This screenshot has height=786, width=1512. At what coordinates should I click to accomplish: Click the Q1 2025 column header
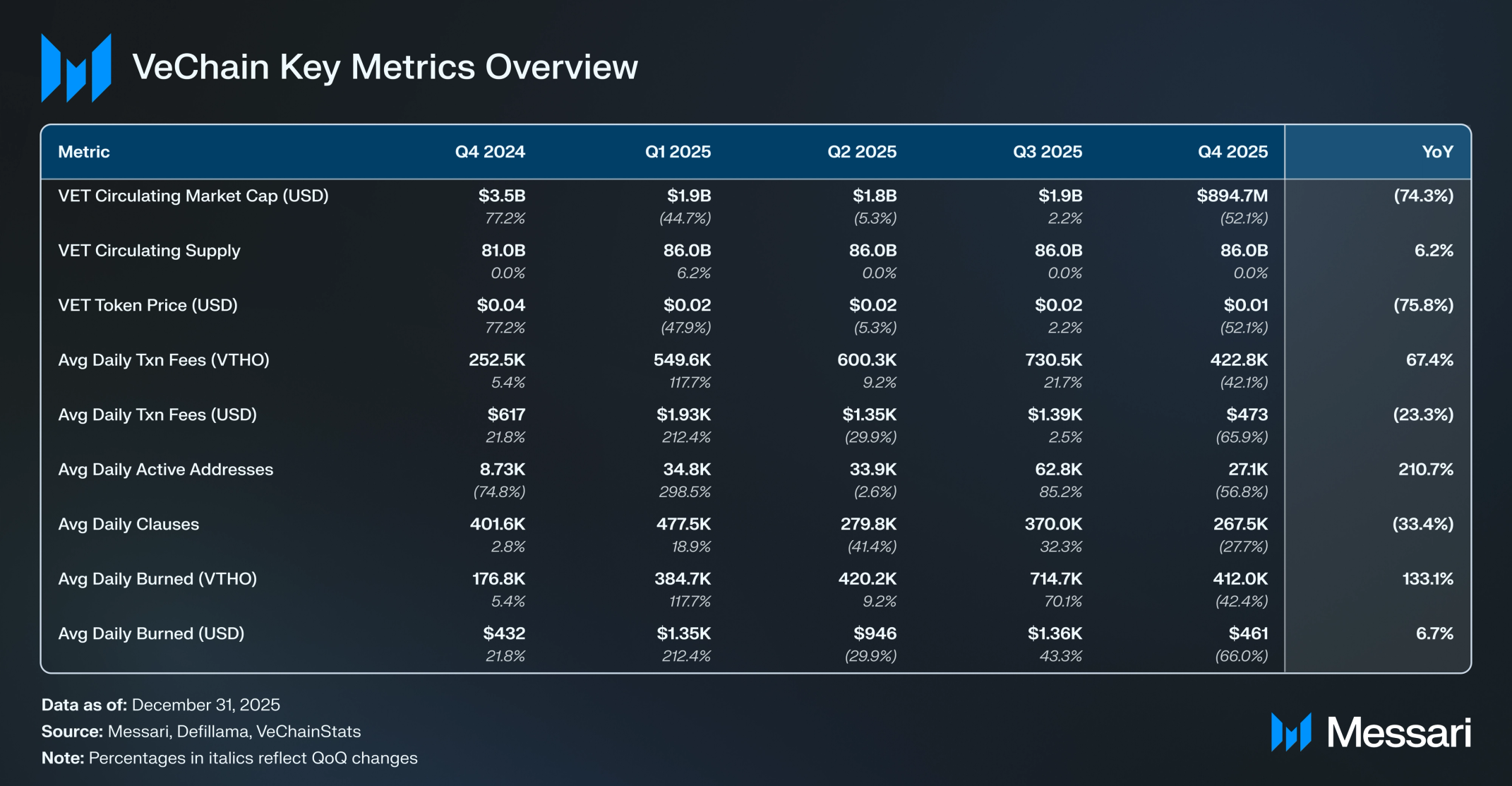click(x=678, y=152)
